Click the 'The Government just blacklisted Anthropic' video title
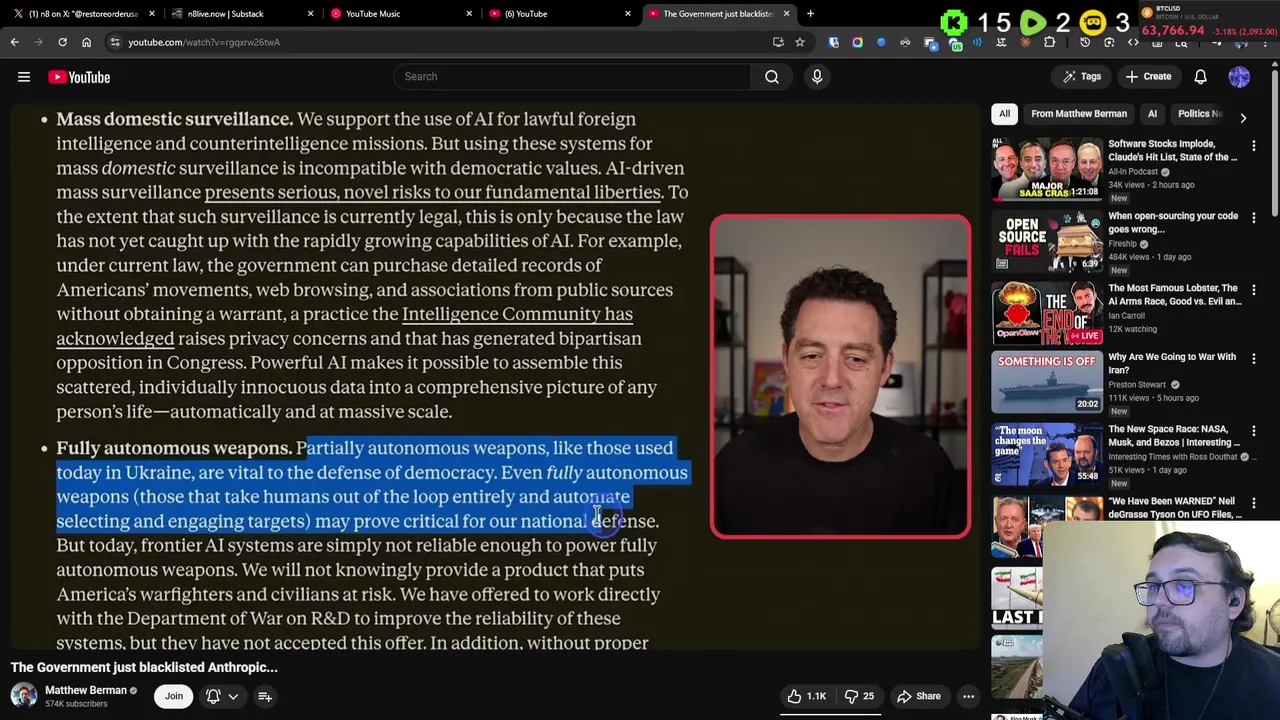Viewport: 1280px width, 720px height. [144, 667]
